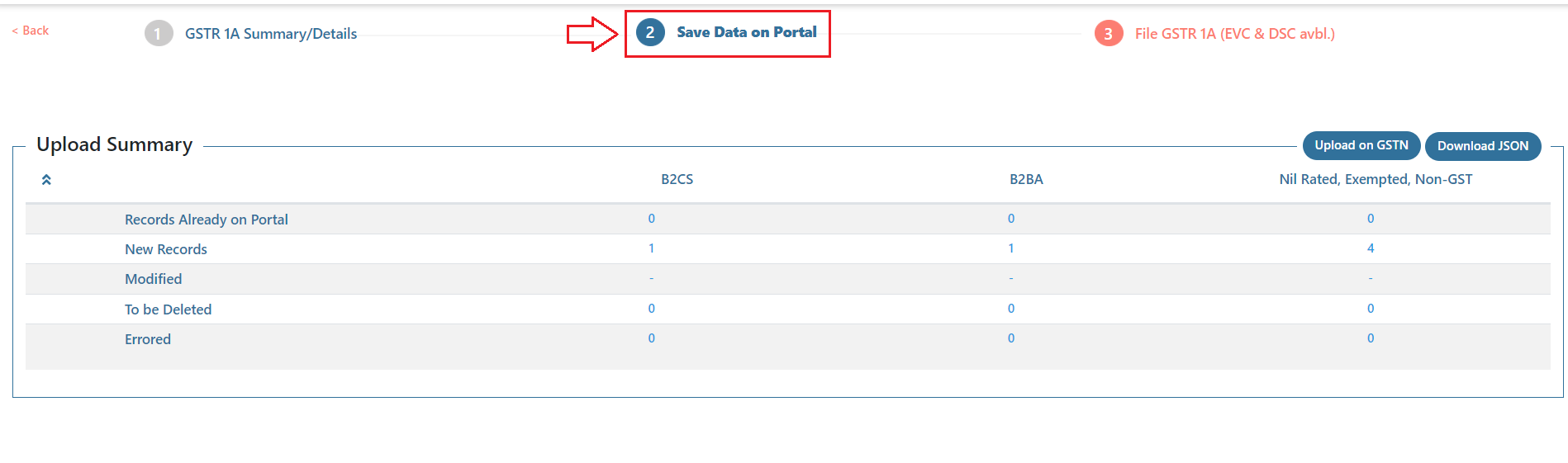Click B2CS Records Already on Portal value
The image size is (1568, 463).
(651, 219)
